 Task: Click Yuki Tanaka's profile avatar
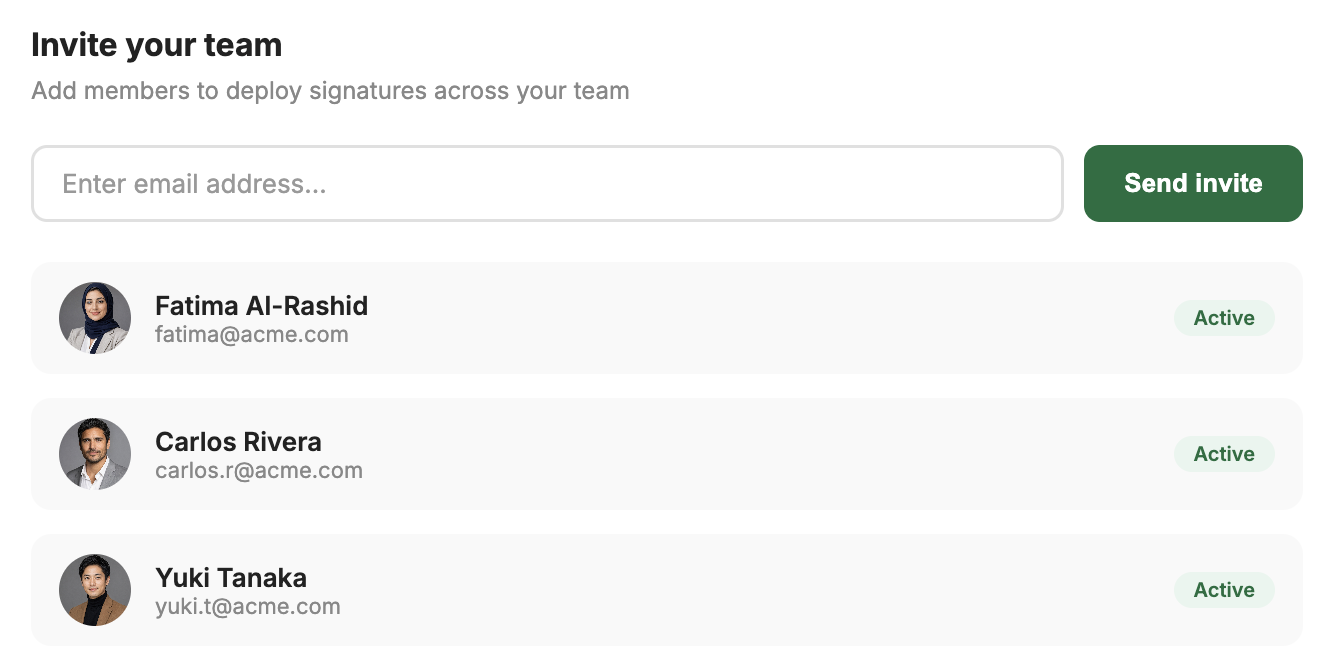pos(95,590)
